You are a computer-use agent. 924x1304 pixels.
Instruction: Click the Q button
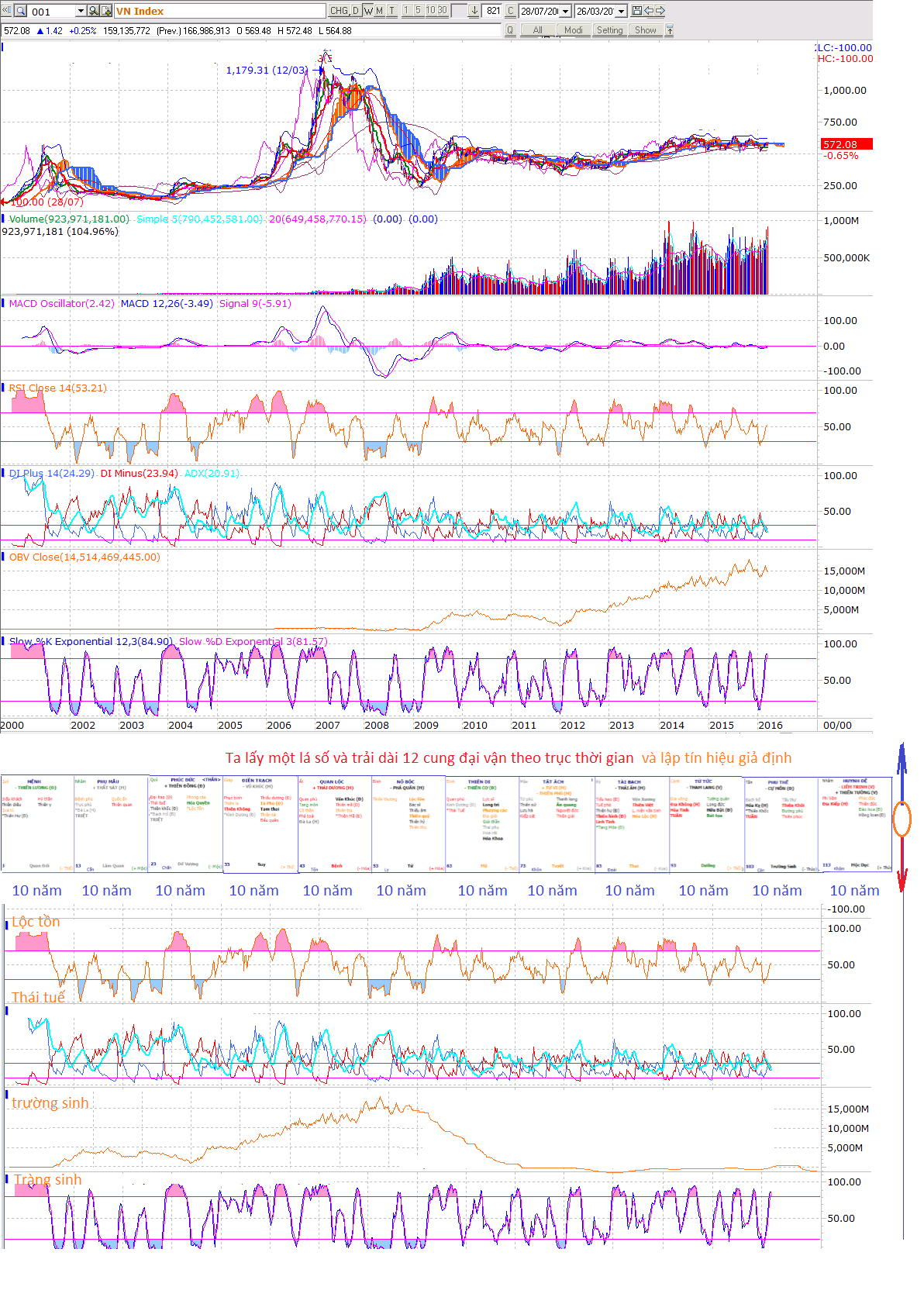tap(510, 30)
